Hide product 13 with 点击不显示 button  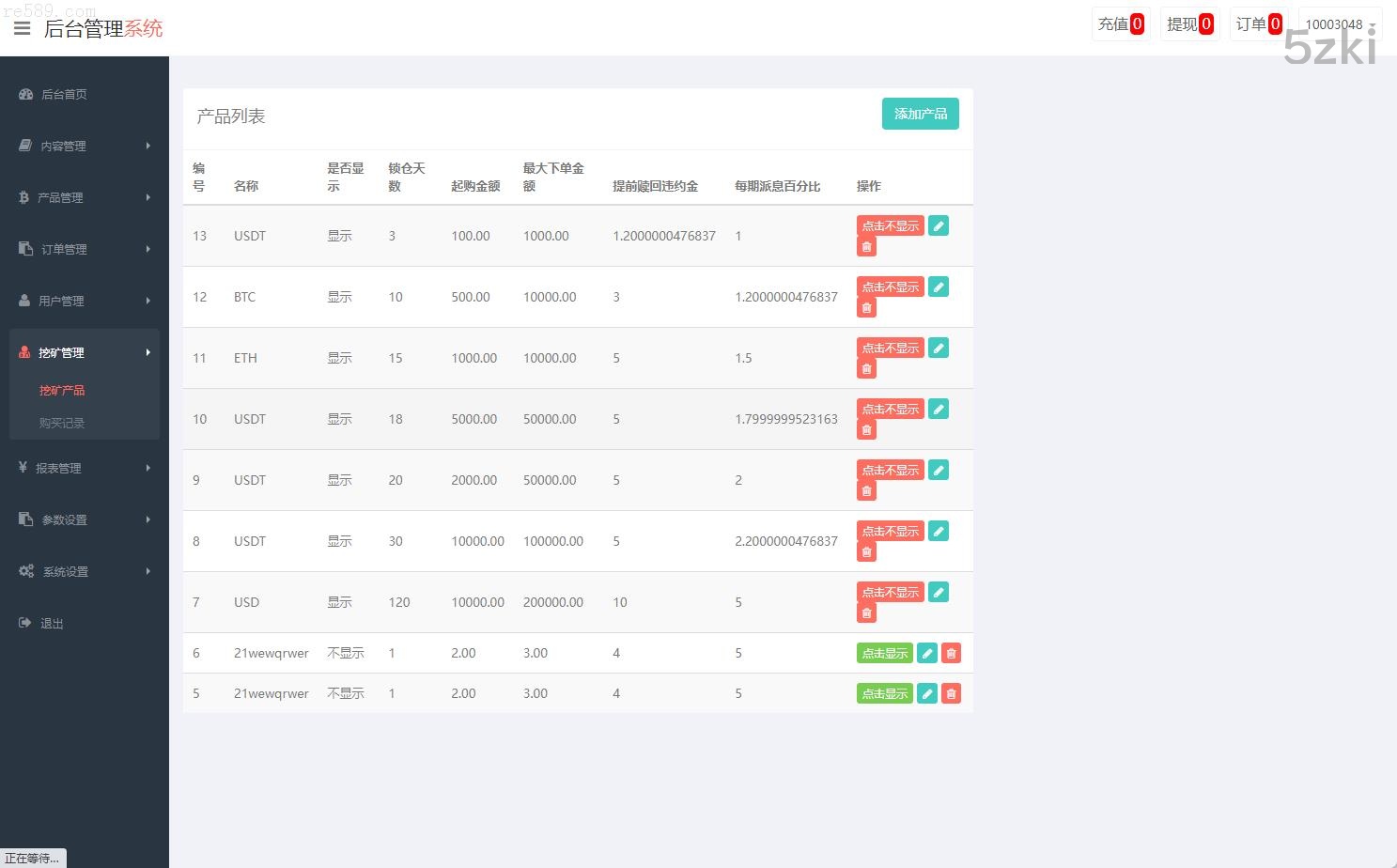click(890, 225)
